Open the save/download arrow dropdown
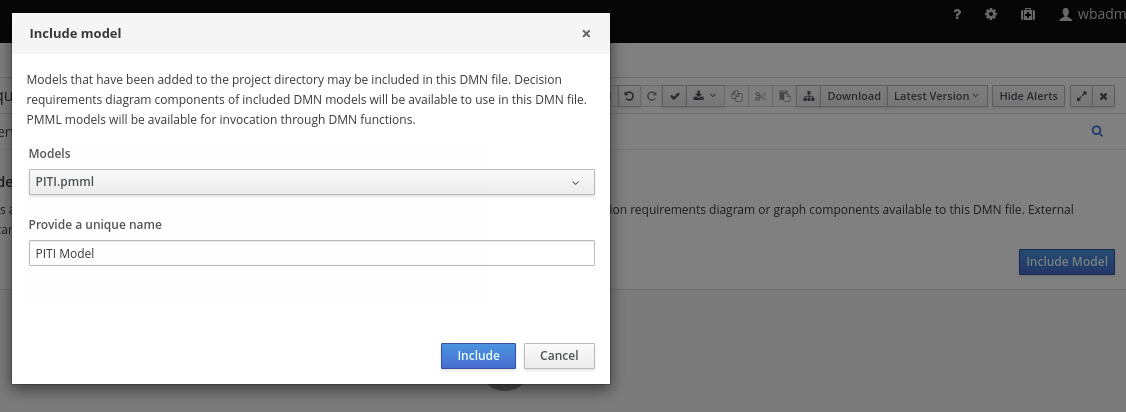 coord(704,96)
